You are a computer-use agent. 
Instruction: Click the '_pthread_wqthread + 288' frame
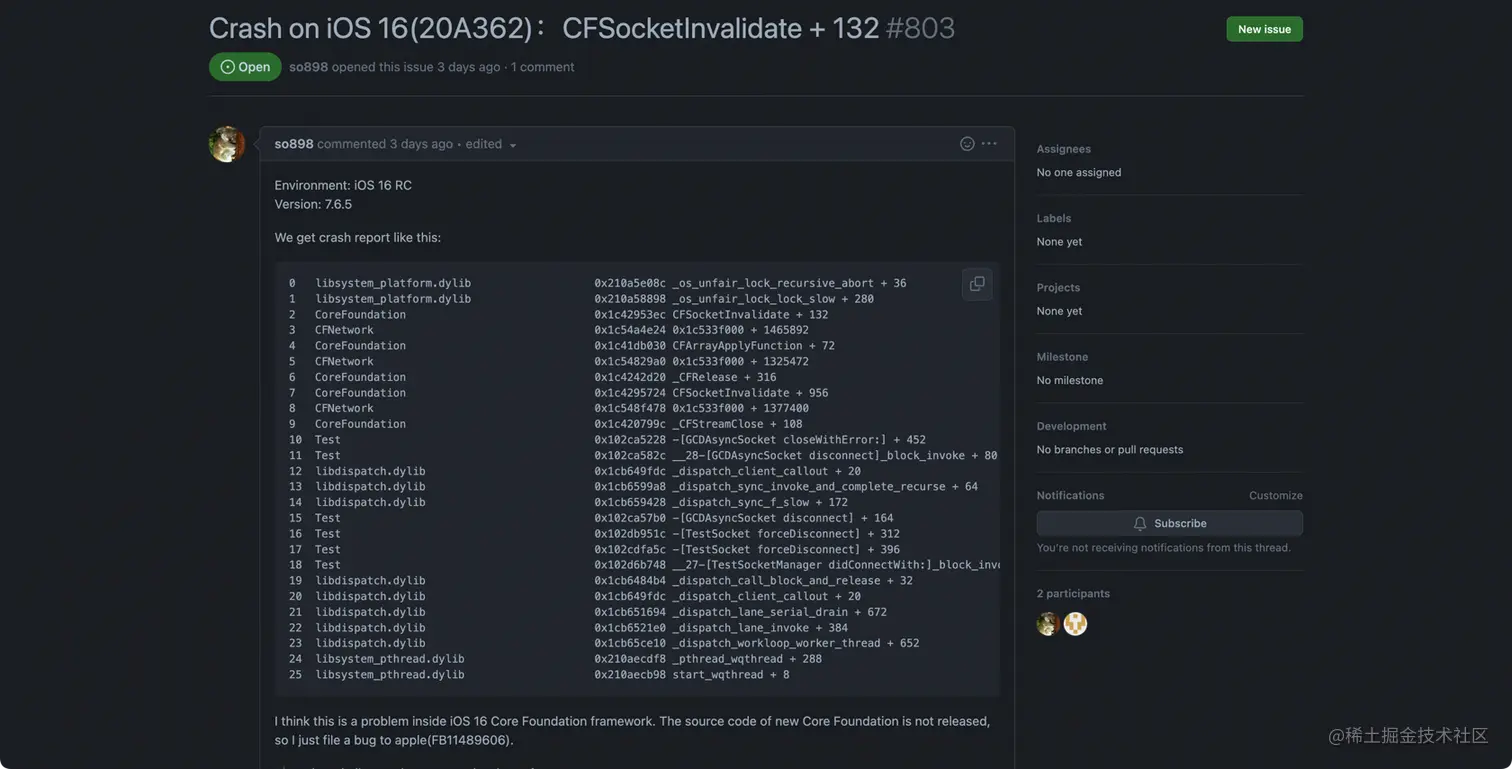pyautogui.click(x=747, y=659)
